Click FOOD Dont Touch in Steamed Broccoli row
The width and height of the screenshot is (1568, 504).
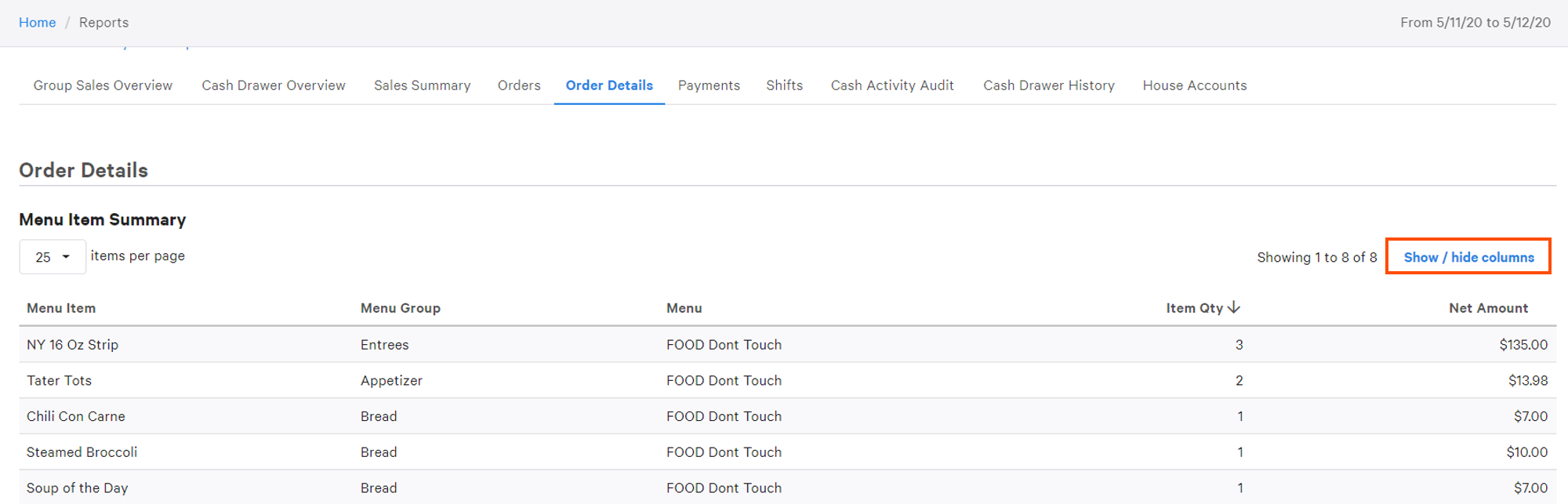point(724,452)
